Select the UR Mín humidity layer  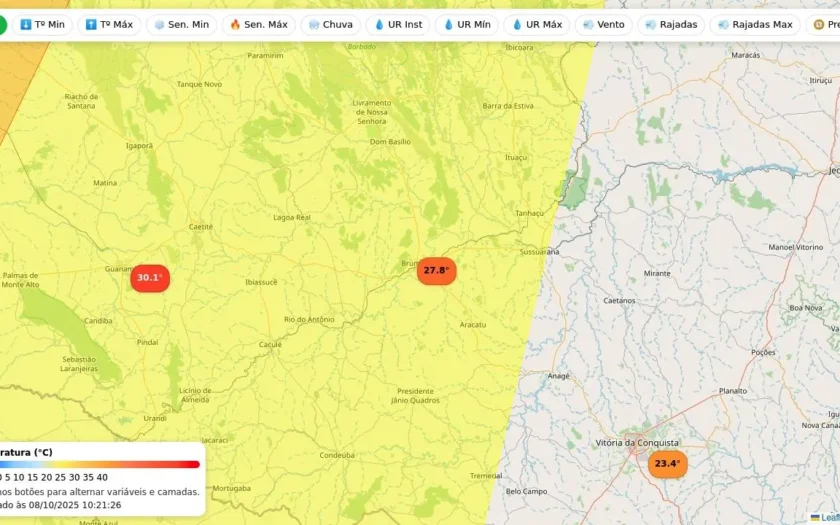click(467, 25)
